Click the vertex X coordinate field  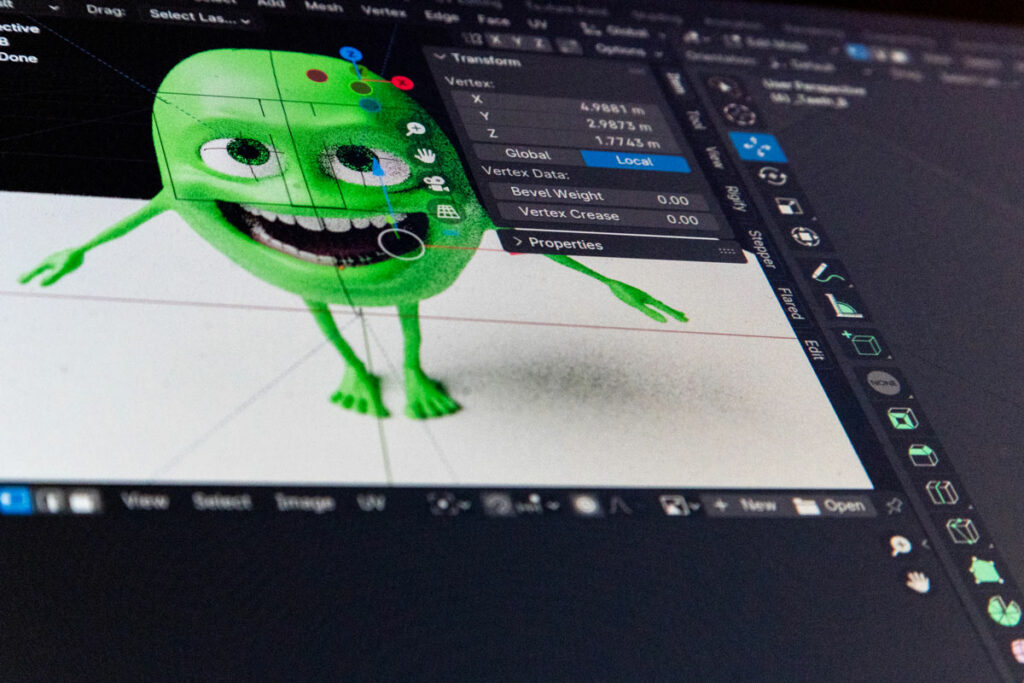tap(560, 104)
